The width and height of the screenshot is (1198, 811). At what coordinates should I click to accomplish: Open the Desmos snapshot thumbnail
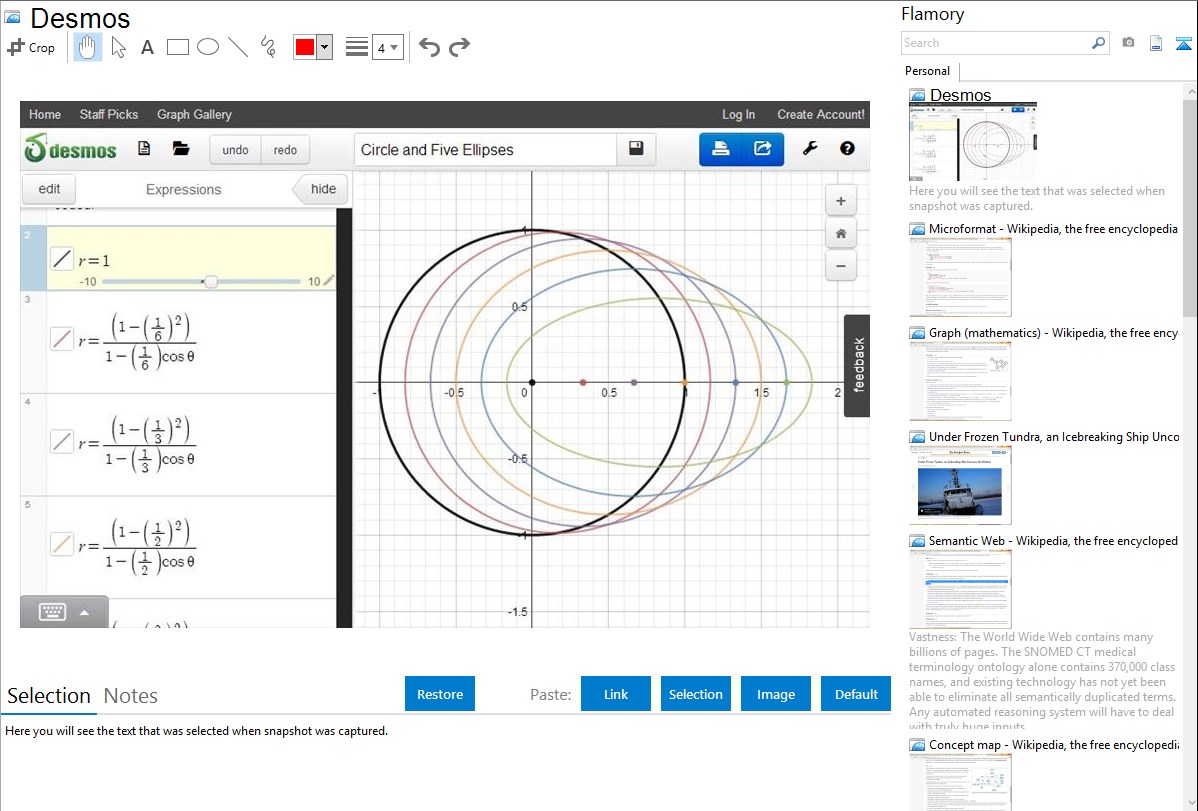click(x=973, y=142)
